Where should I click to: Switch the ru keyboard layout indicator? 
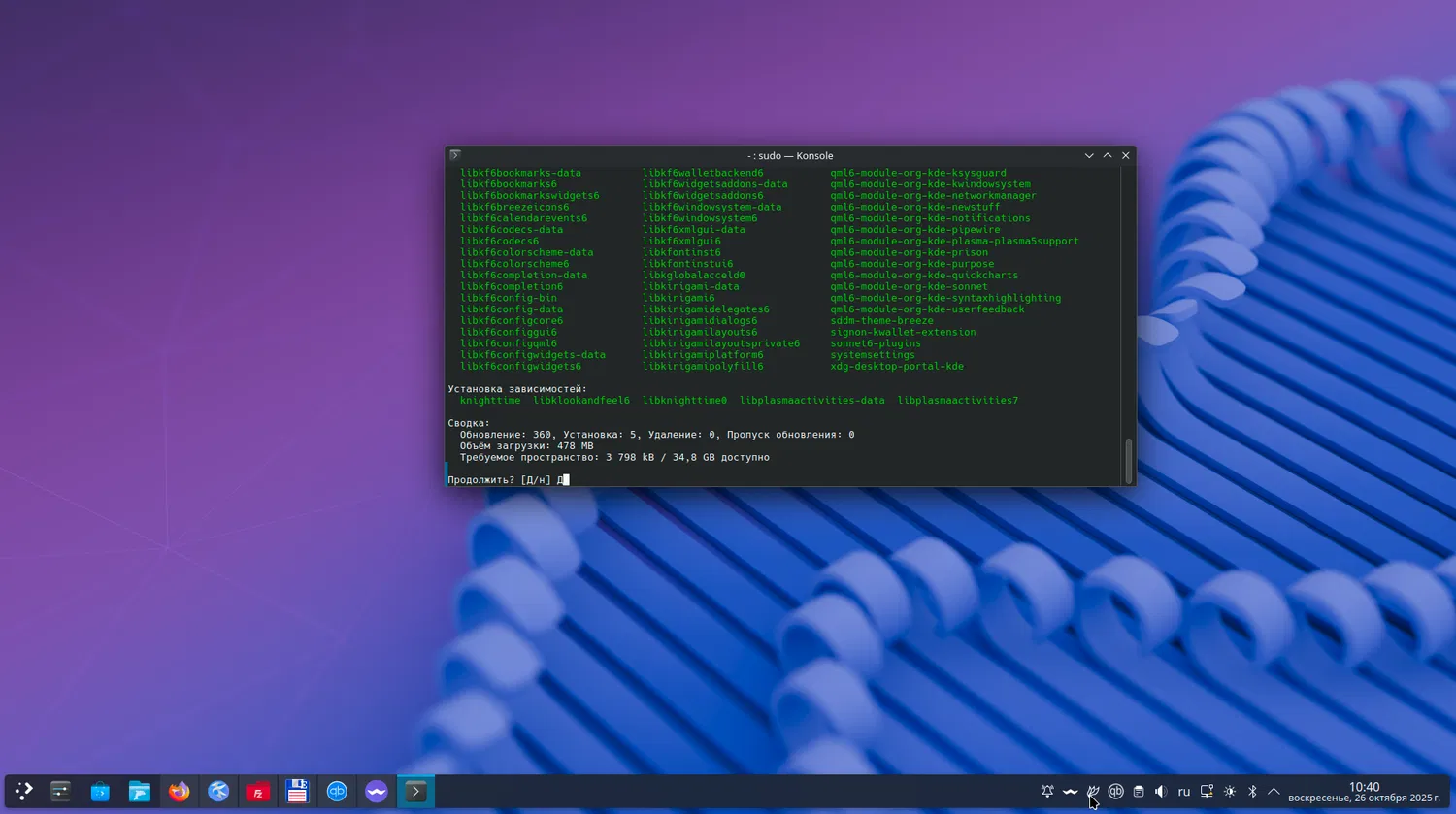coord(1184,792)
